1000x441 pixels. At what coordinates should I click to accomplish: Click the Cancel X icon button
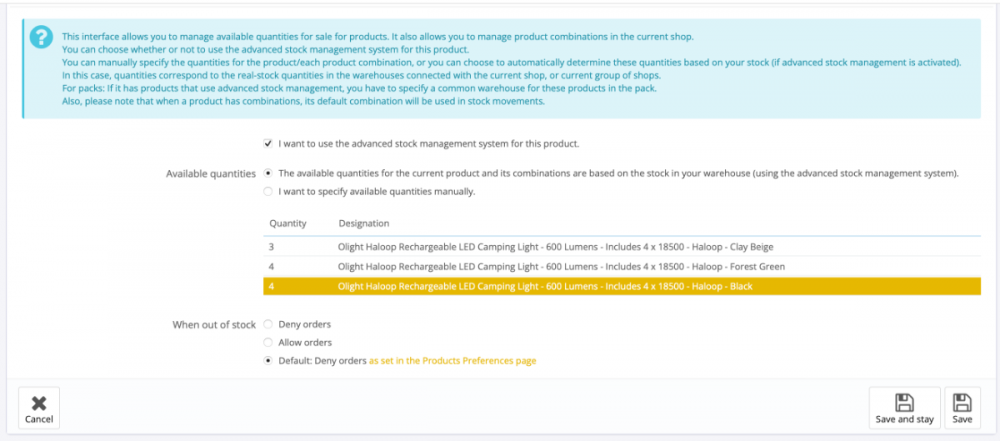[39, 402]
